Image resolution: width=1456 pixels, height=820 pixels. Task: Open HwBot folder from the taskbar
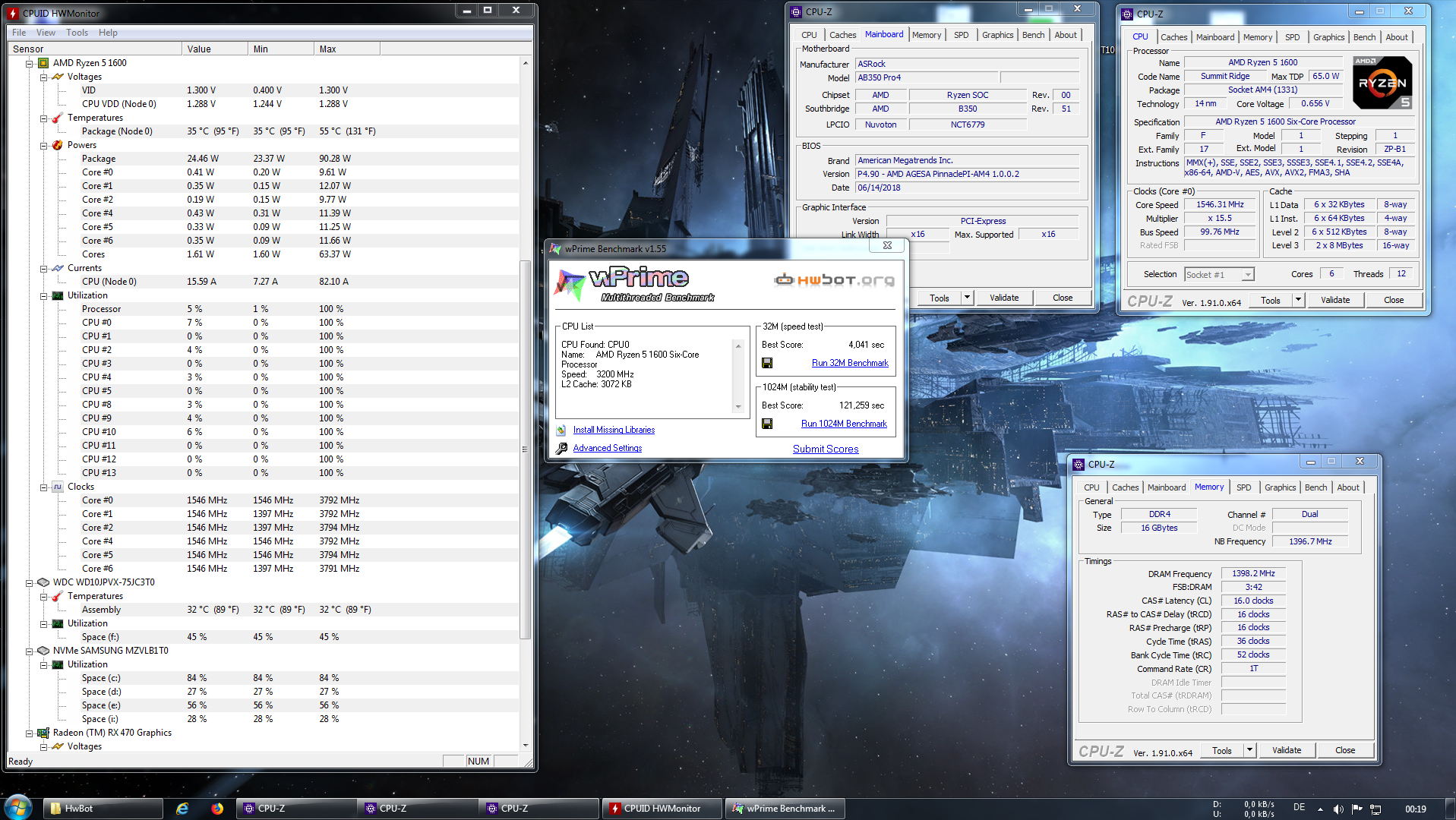(103, 809)
